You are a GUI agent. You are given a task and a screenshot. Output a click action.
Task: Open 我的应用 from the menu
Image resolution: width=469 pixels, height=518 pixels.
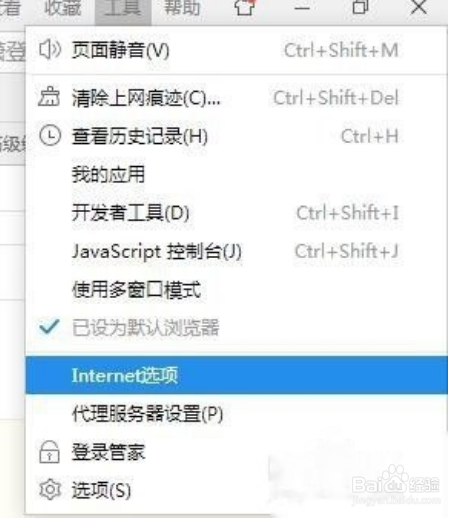tap(236, 174)
